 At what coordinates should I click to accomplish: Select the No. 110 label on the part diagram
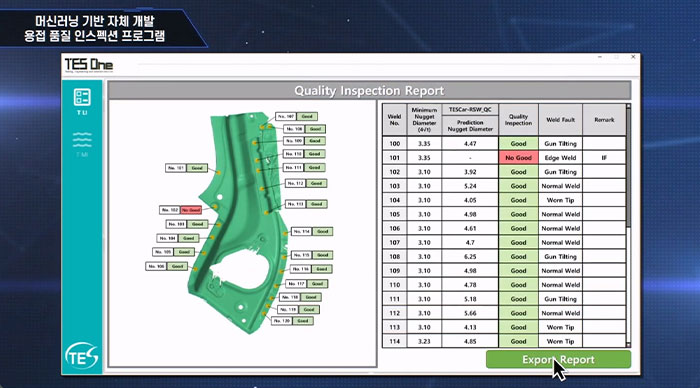click(x=304, y=154)
